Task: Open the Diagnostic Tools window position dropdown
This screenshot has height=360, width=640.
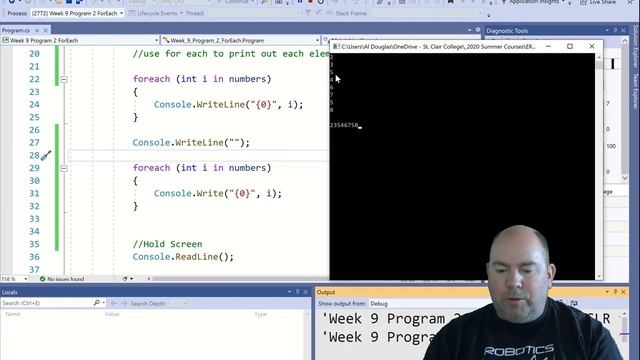Action: [x=607, y=30]
